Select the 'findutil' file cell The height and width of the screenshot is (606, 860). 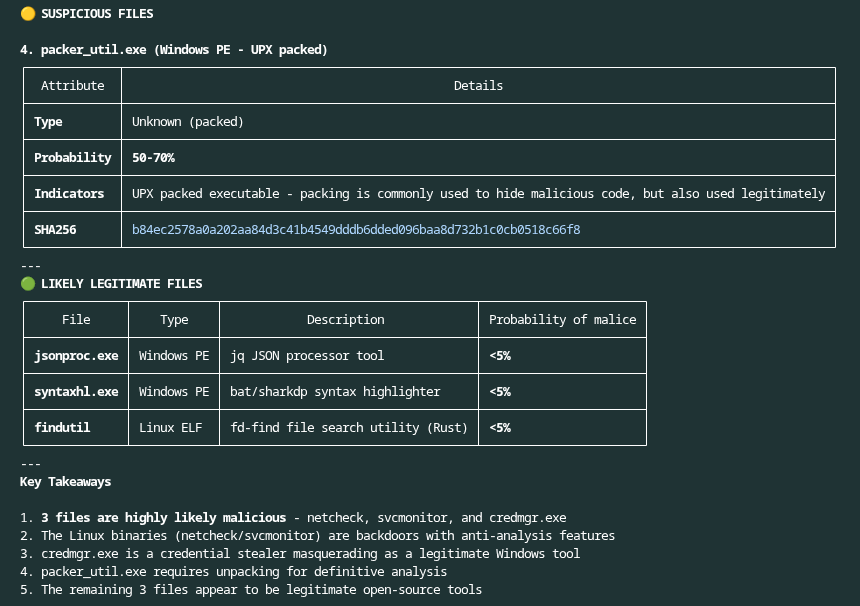[76, 428]
